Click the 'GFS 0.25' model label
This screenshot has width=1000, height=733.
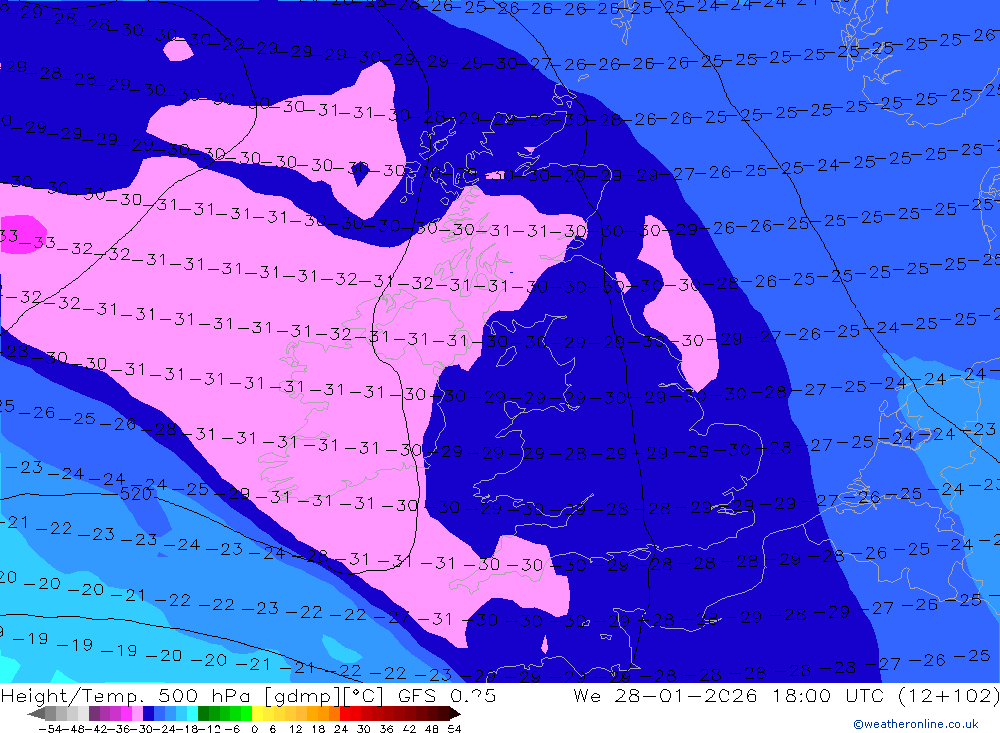point(447,695)
